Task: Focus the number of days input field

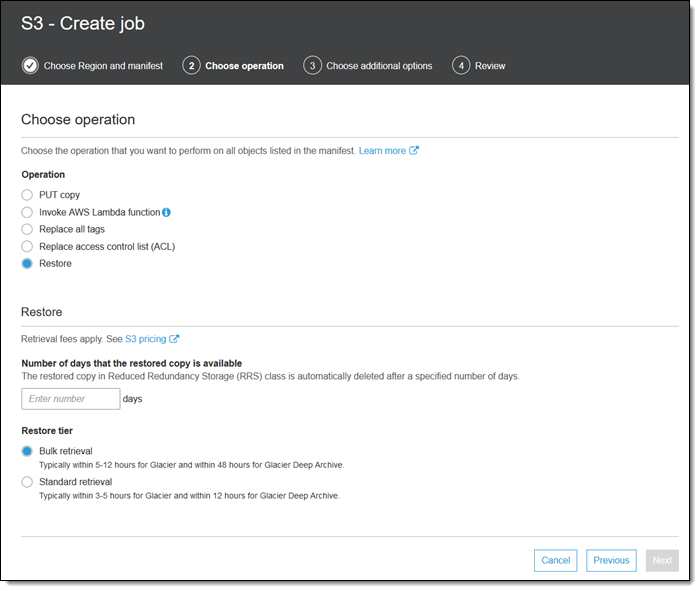Action: 71,399
